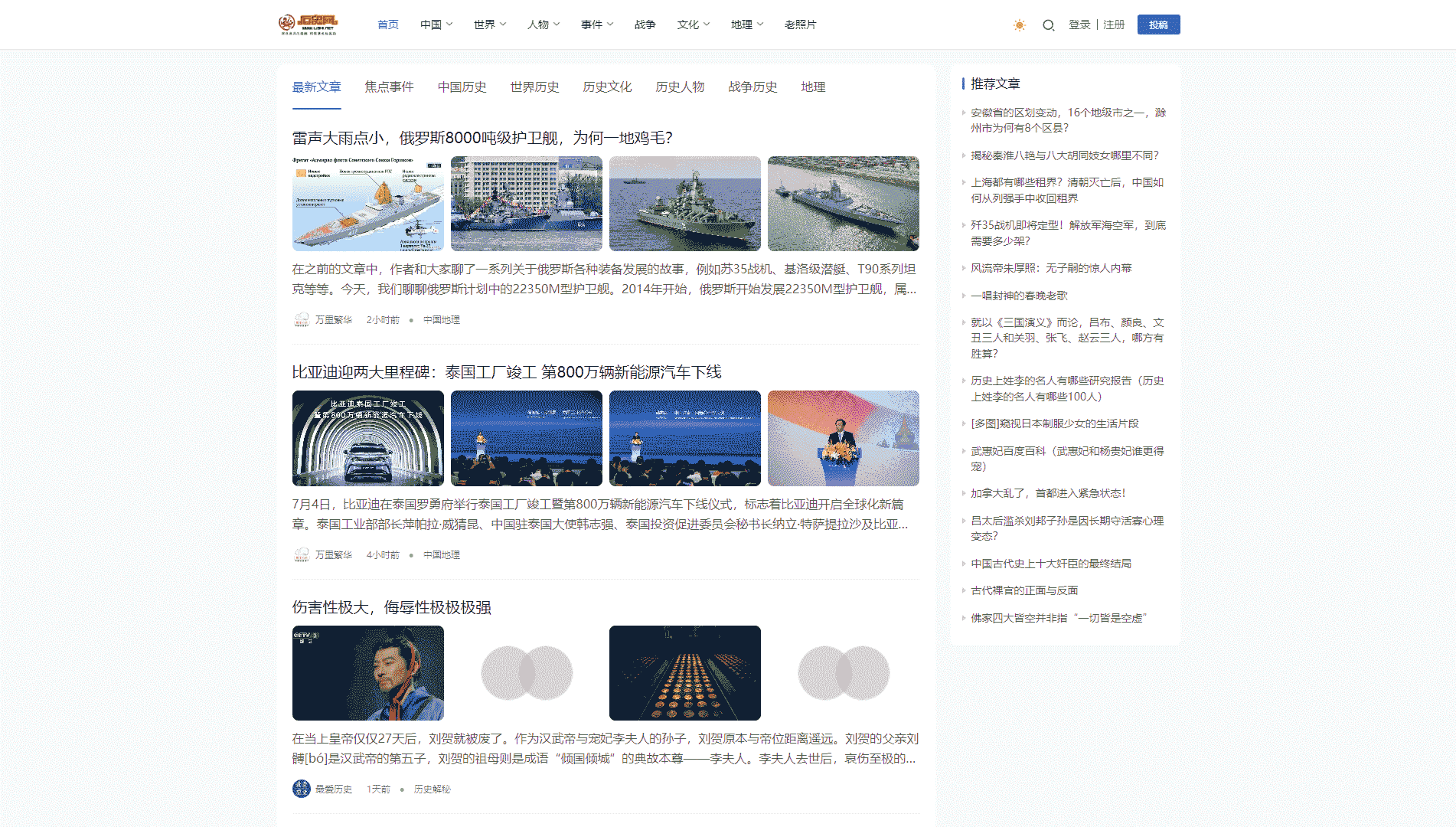Switch to the 历史文化 tab
Screen dimensions: 1456x827
point(607,87)
